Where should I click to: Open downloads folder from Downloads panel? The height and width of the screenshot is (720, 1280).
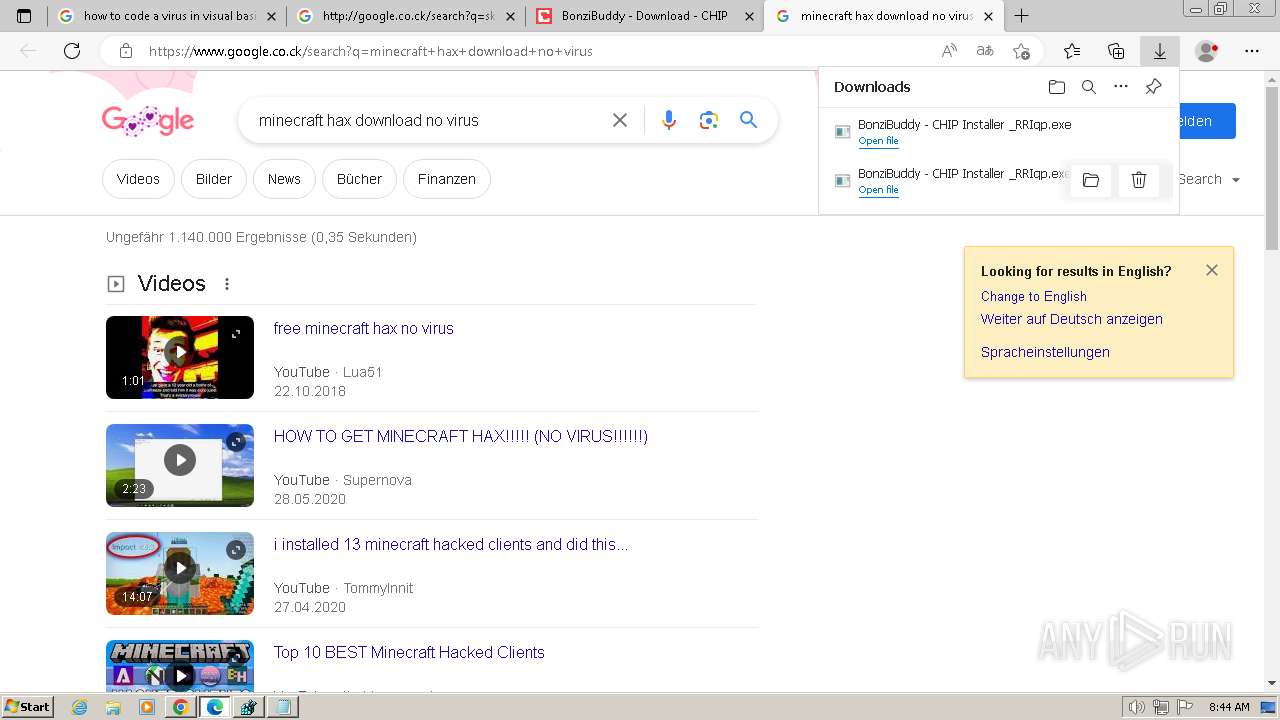(1057, 87)
